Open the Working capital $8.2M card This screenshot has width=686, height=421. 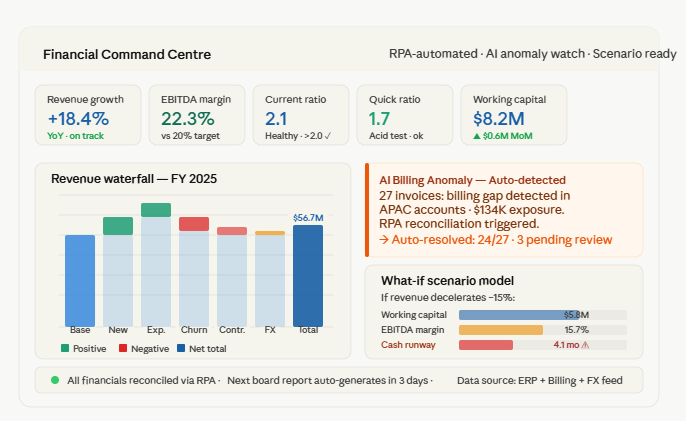click(x=514, y=115)
